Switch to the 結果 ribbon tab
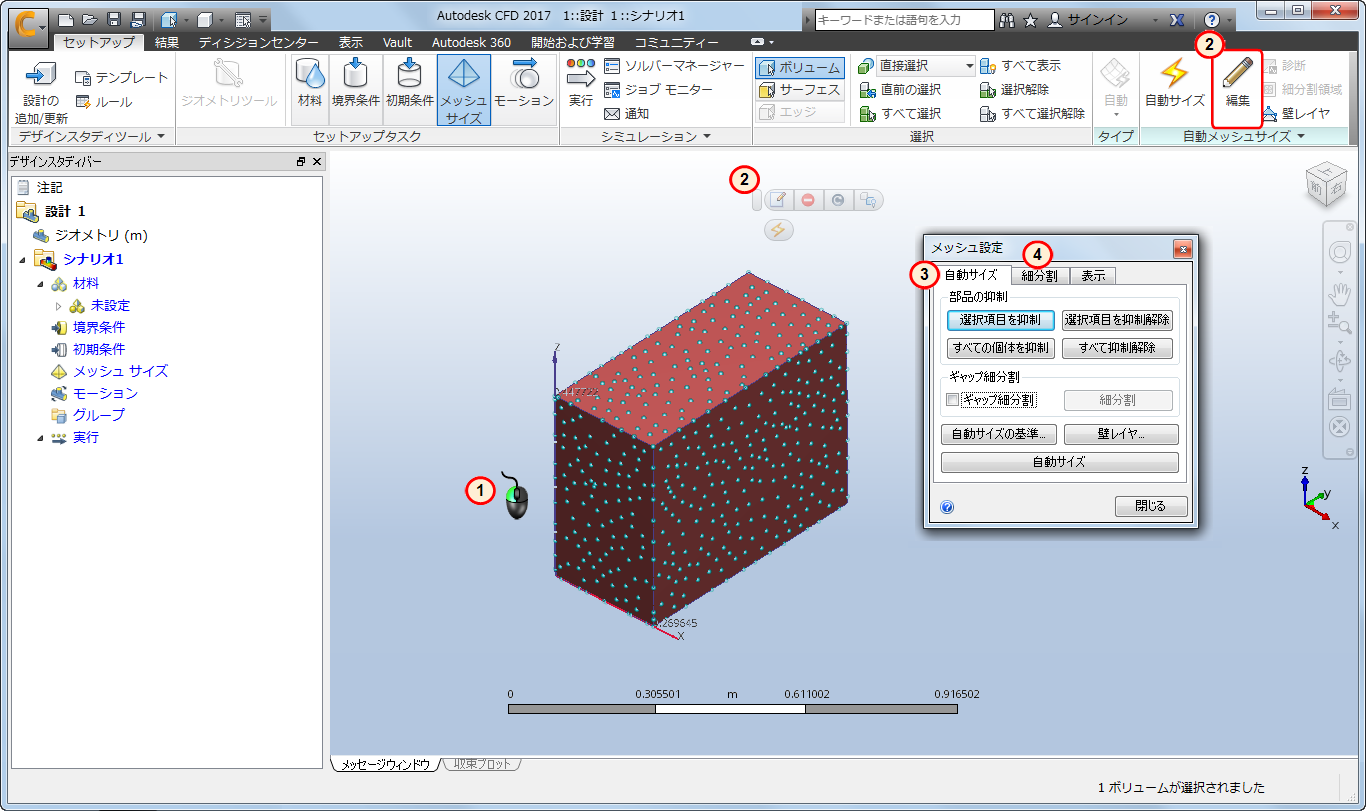 (167, 43)
